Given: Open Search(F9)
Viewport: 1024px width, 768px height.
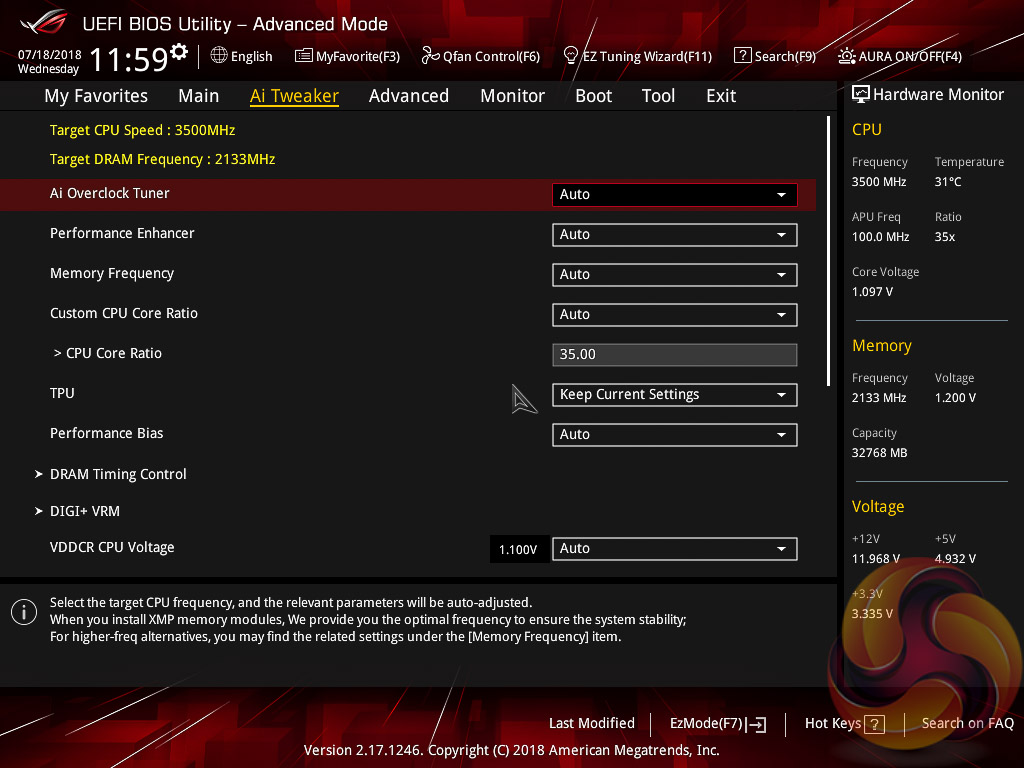Looking at the screenshot, I should 775,56.
